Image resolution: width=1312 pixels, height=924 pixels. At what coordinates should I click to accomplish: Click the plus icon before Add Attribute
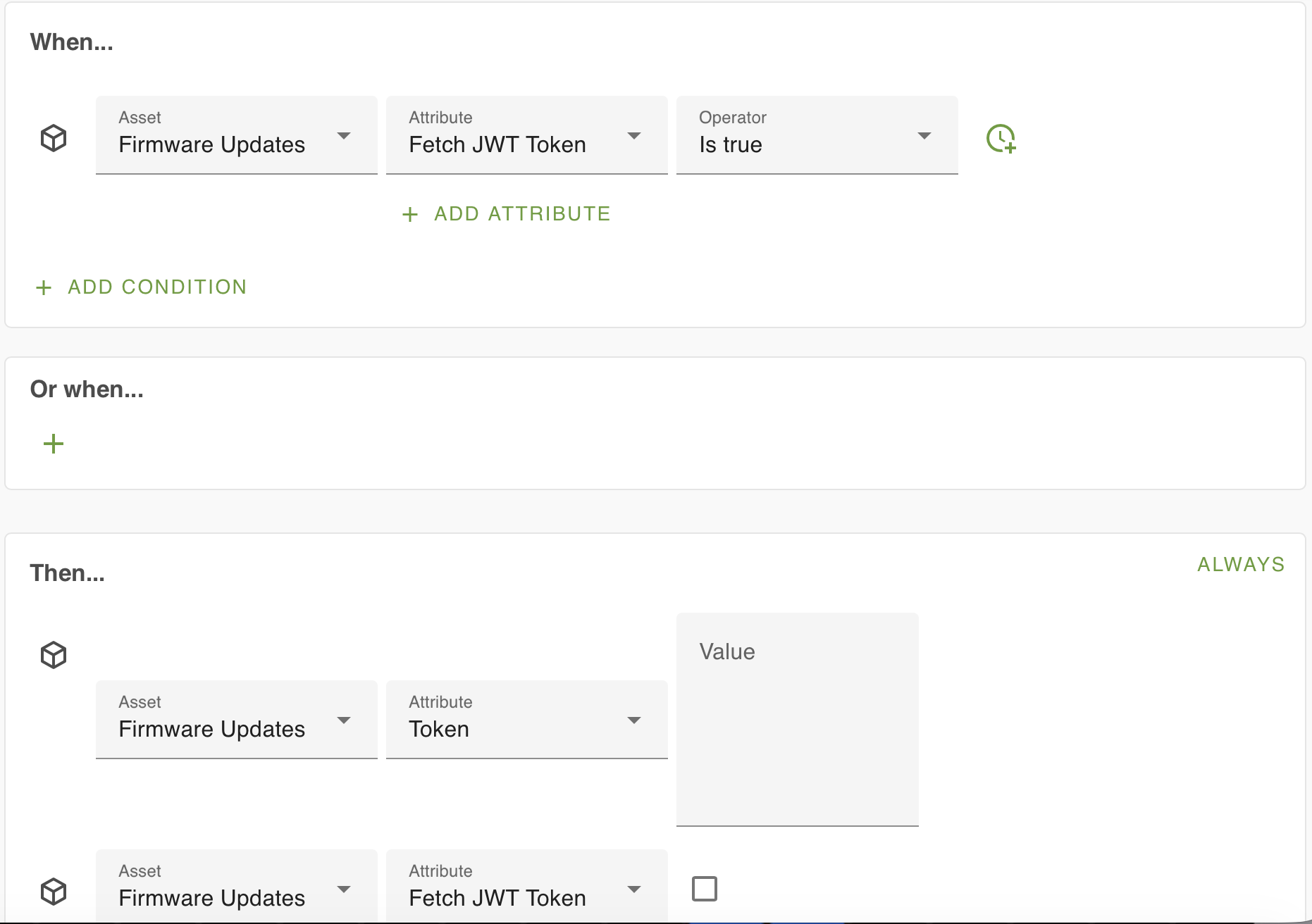click(x=410, y=214)
